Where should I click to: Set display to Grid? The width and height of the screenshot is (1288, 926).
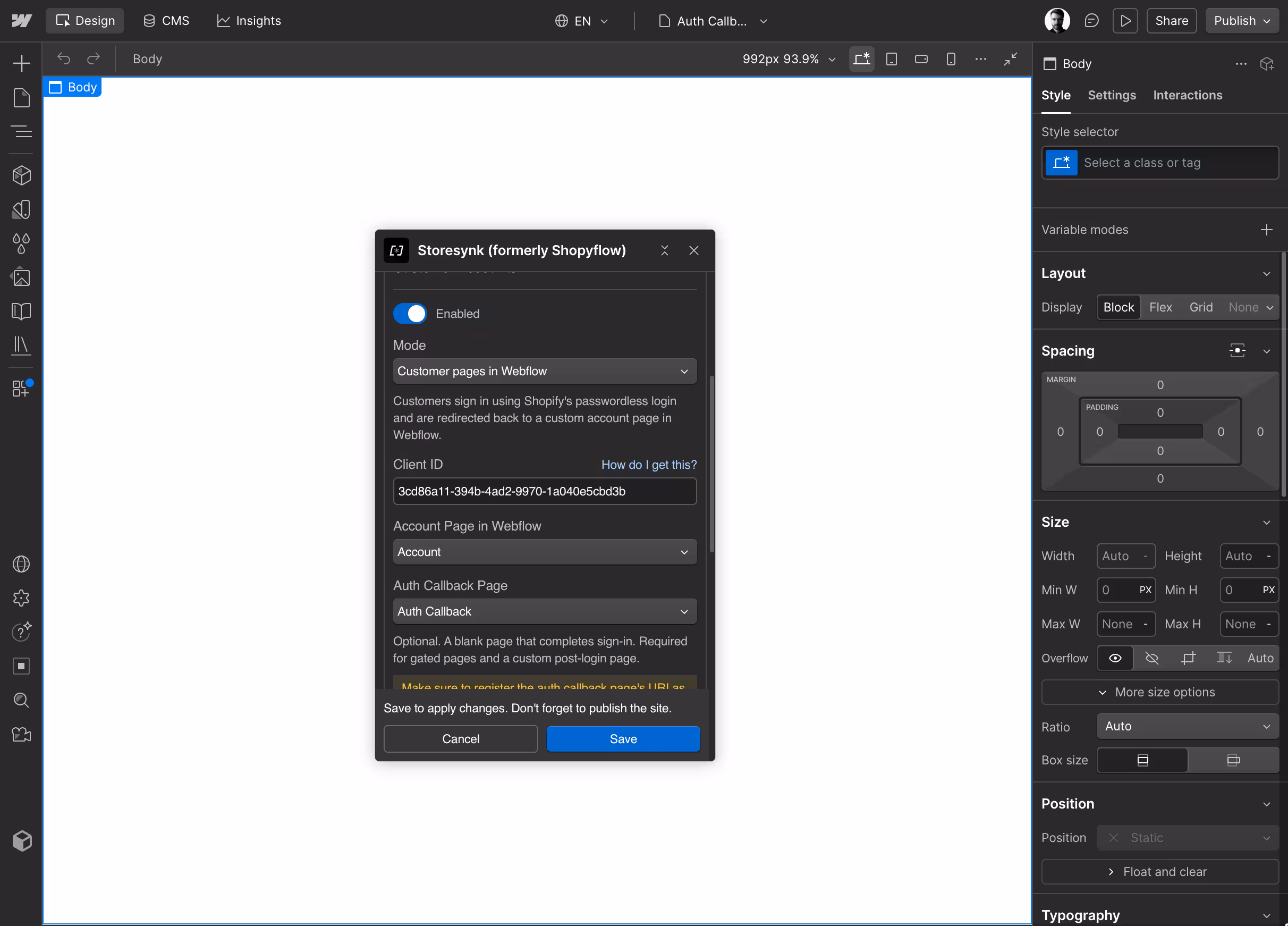[1201, 307]
